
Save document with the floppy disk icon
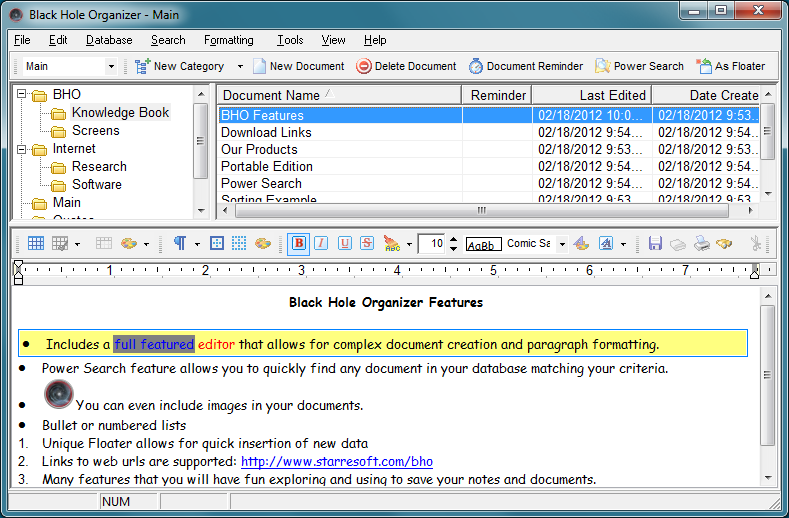(x=655, y=244)
